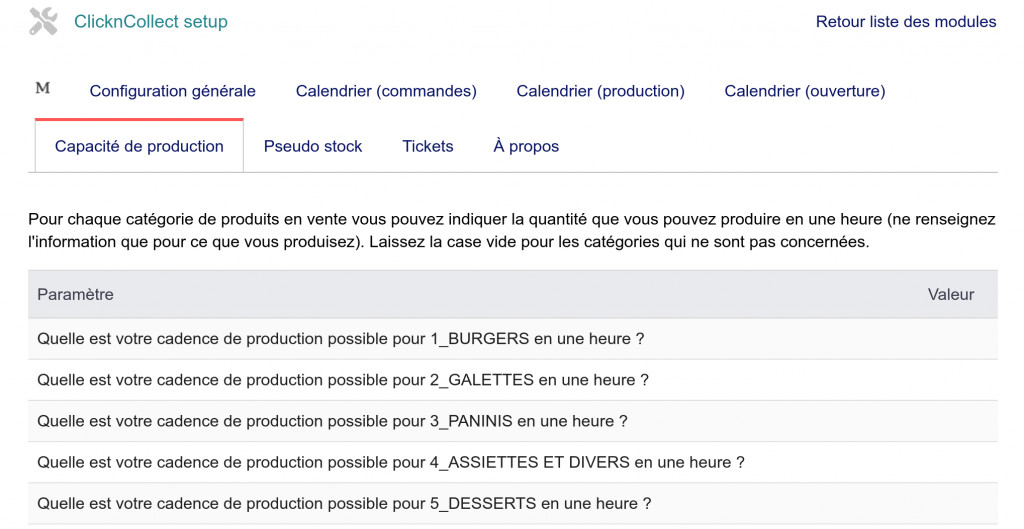Show the À propos tab
The height and width of the screenshot is (529, 1024).
point(526,146)
